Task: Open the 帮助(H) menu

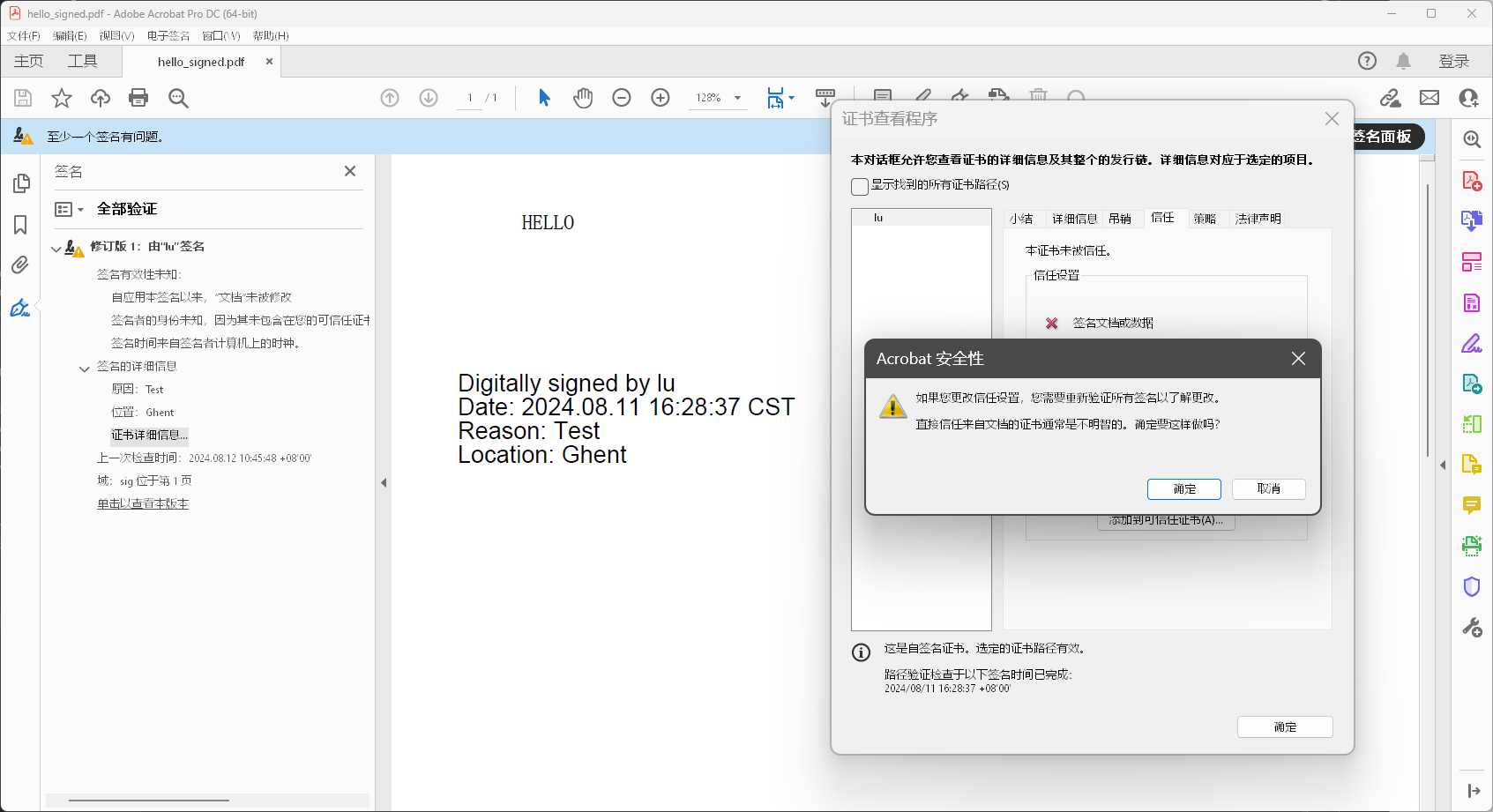Action: click(x=271, y=35)
